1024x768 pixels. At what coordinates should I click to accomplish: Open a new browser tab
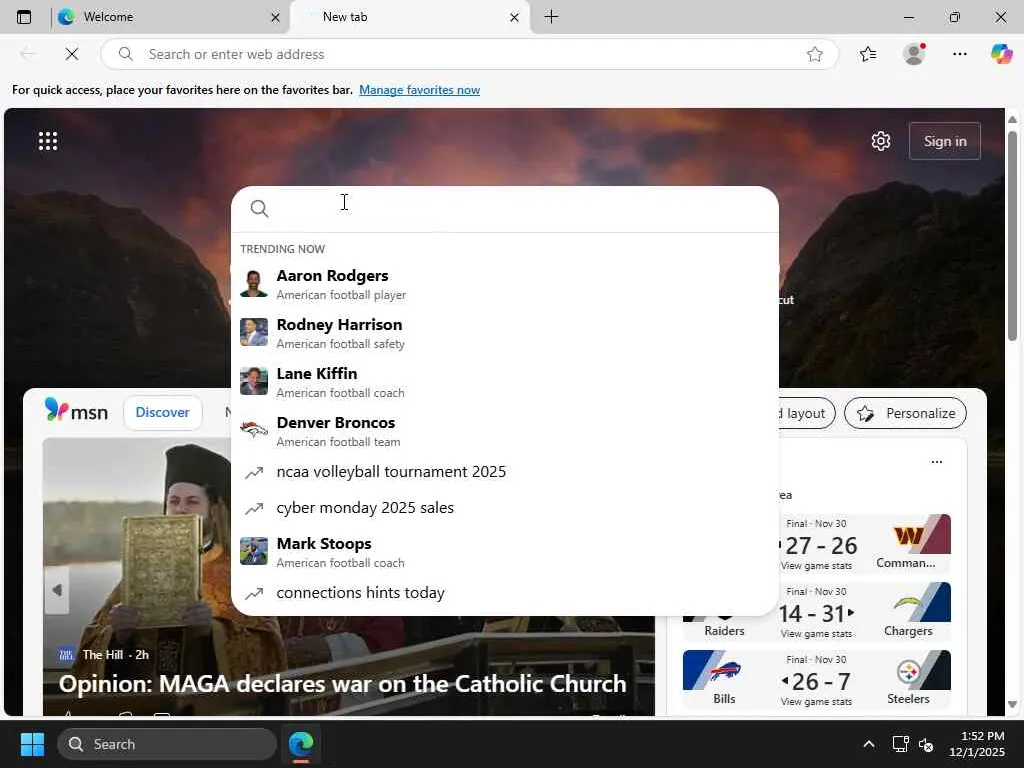pyautogui.click(x=551, y=17)
